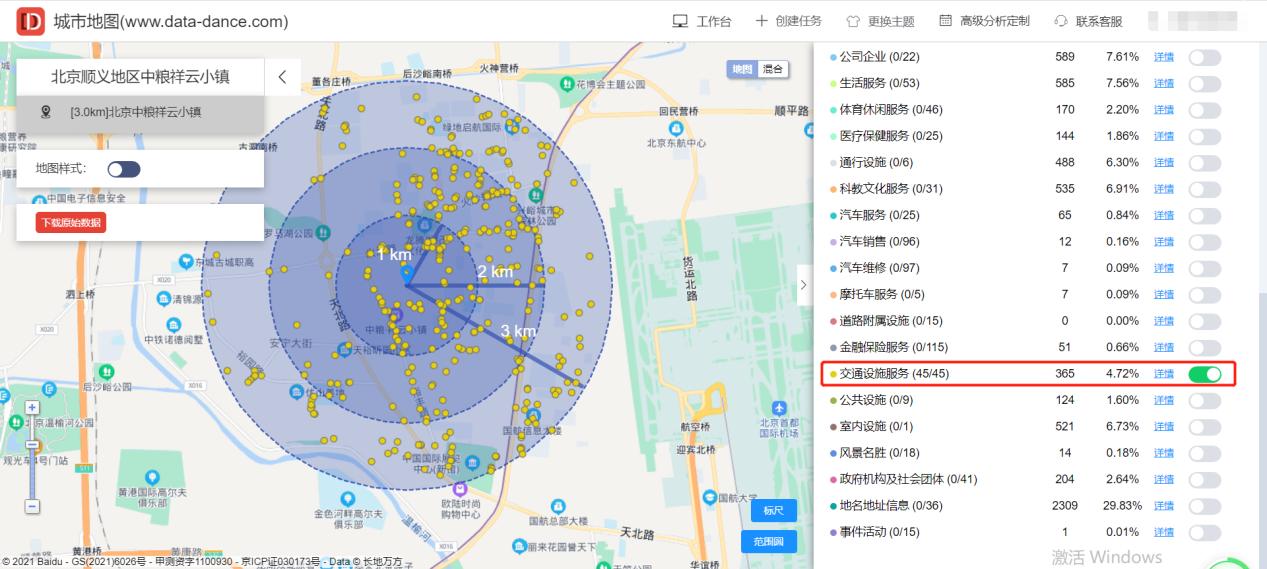
Task: Zoom out the map with bottom minus button
Action: (32, 506)
